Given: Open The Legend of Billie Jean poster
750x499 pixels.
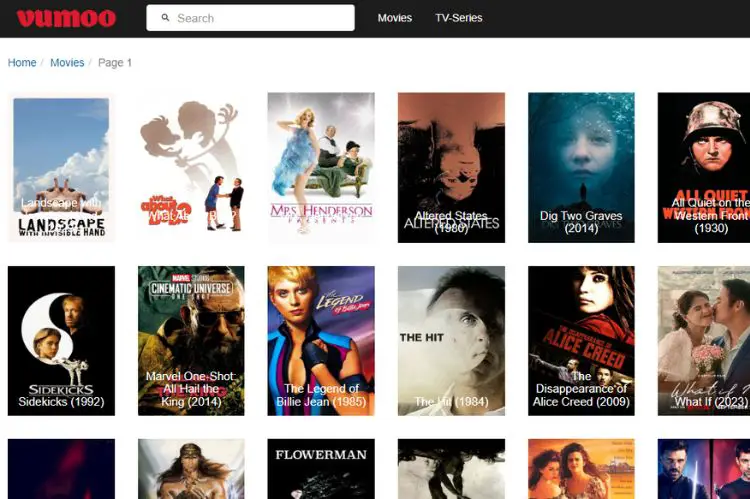Looking at the screenshot, I should (321, 341).
